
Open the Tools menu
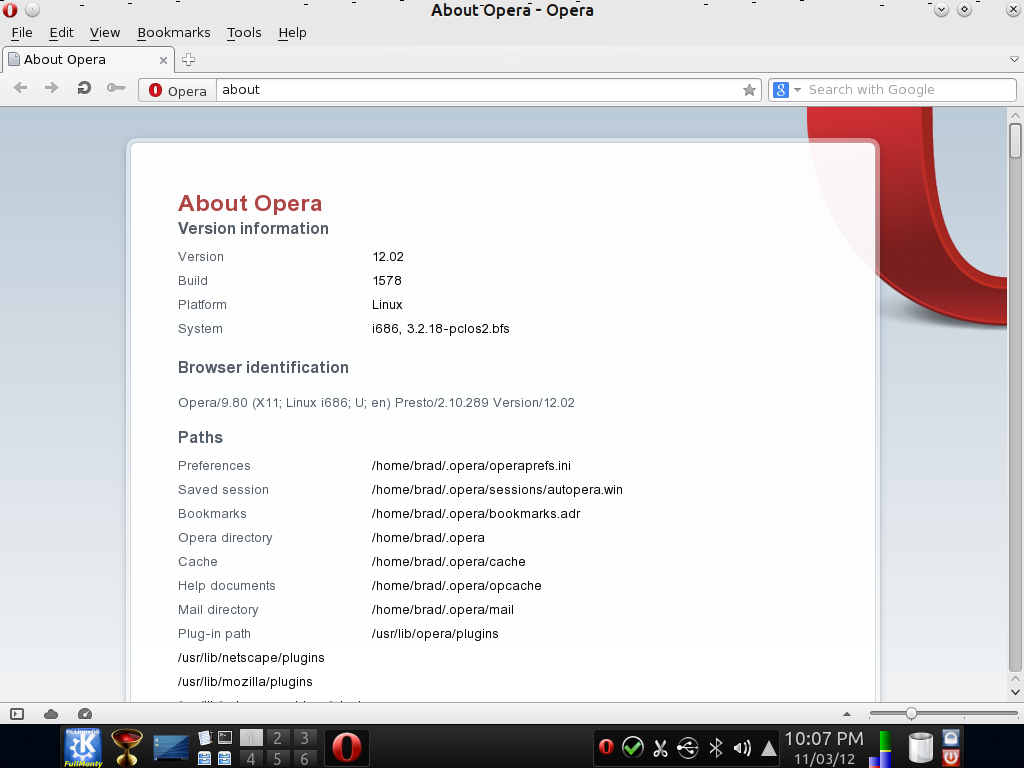tap(244, 33)
